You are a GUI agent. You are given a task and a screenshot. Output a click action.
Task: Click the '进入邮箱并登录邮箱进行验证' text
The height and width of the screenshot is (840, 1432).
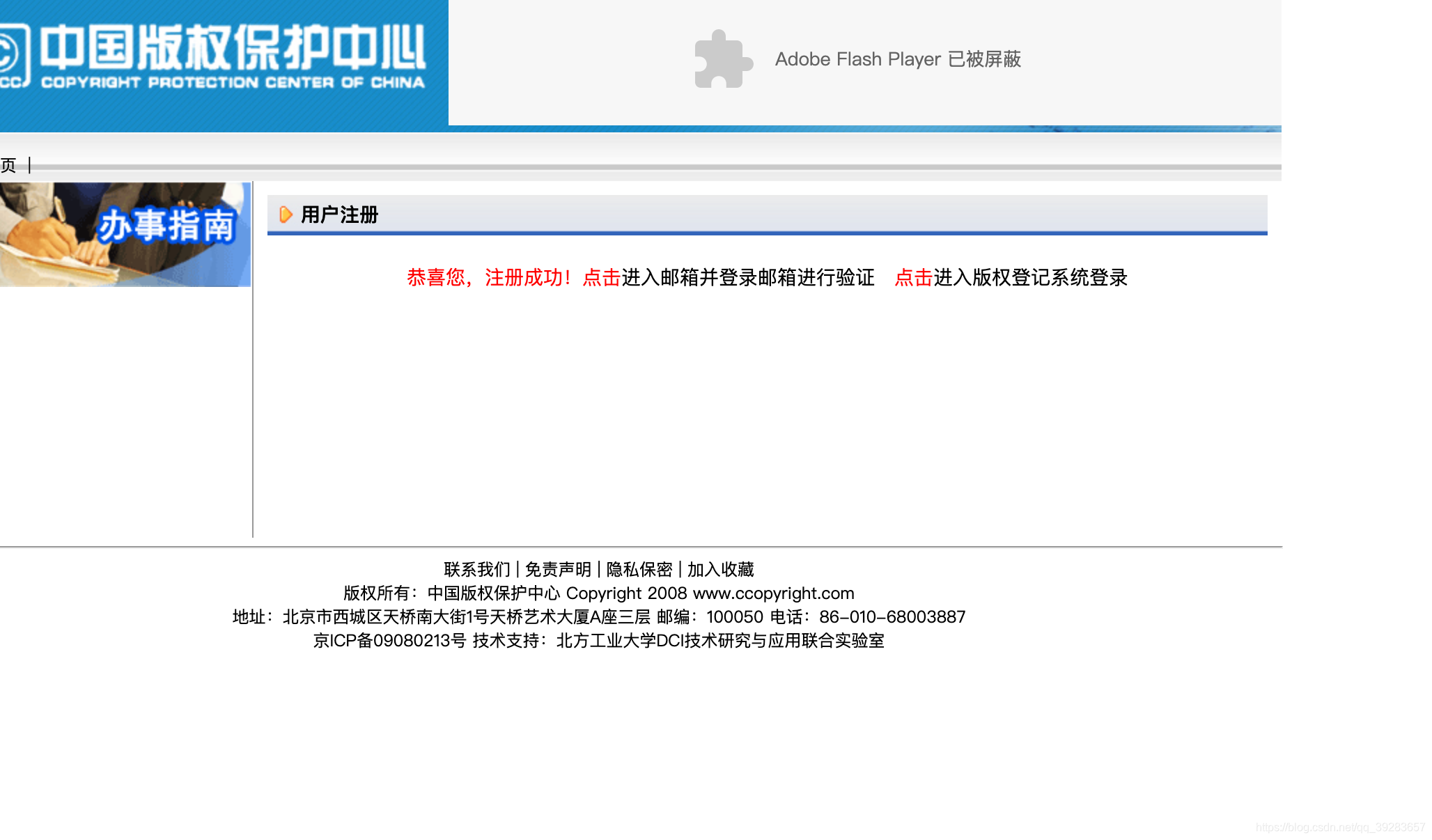(x=747, y=277)
